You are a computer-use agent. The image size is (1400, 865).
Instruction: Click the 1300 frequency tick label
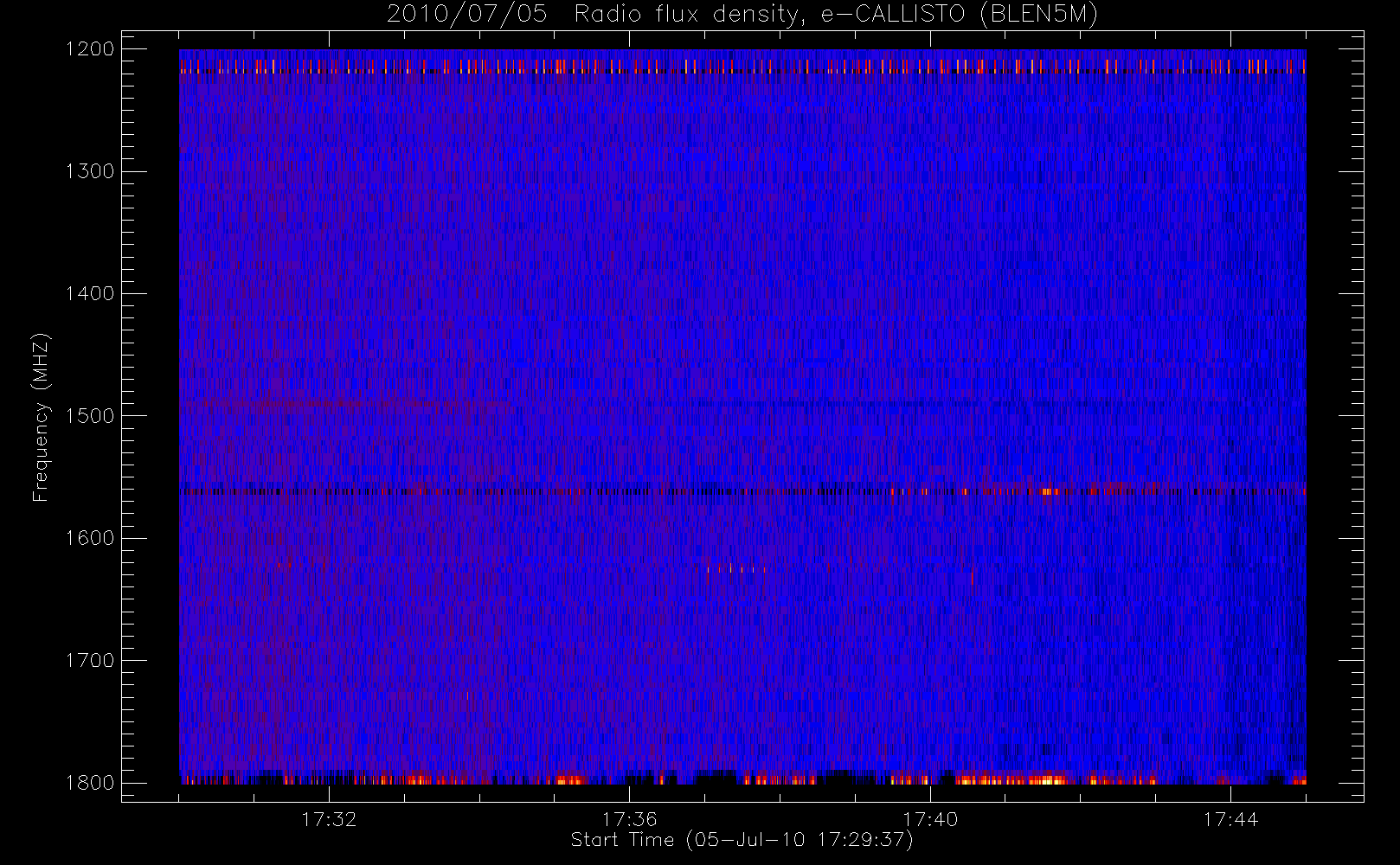tap(90, 171)
